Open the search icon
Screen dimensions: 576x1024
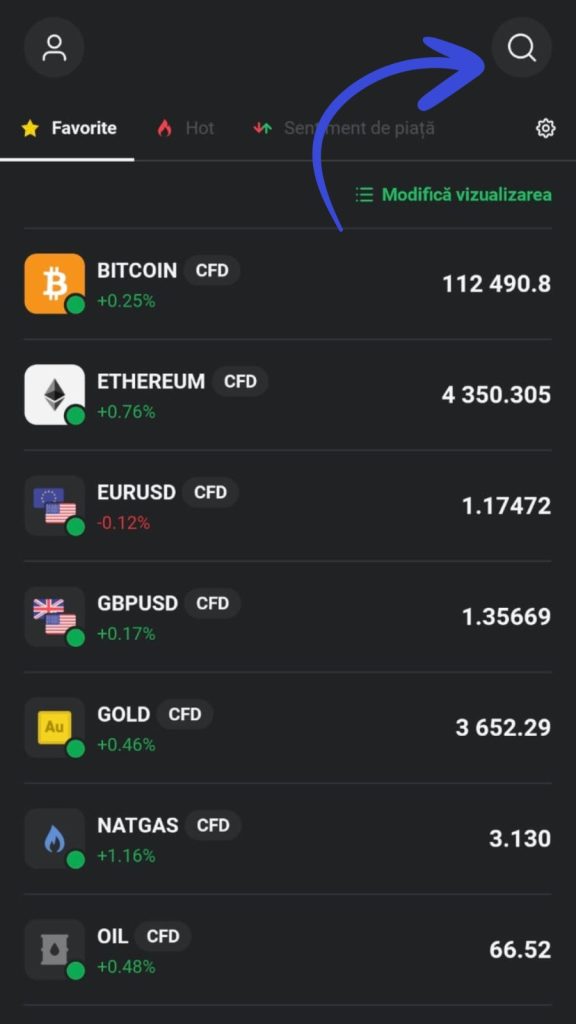point(521,47)
